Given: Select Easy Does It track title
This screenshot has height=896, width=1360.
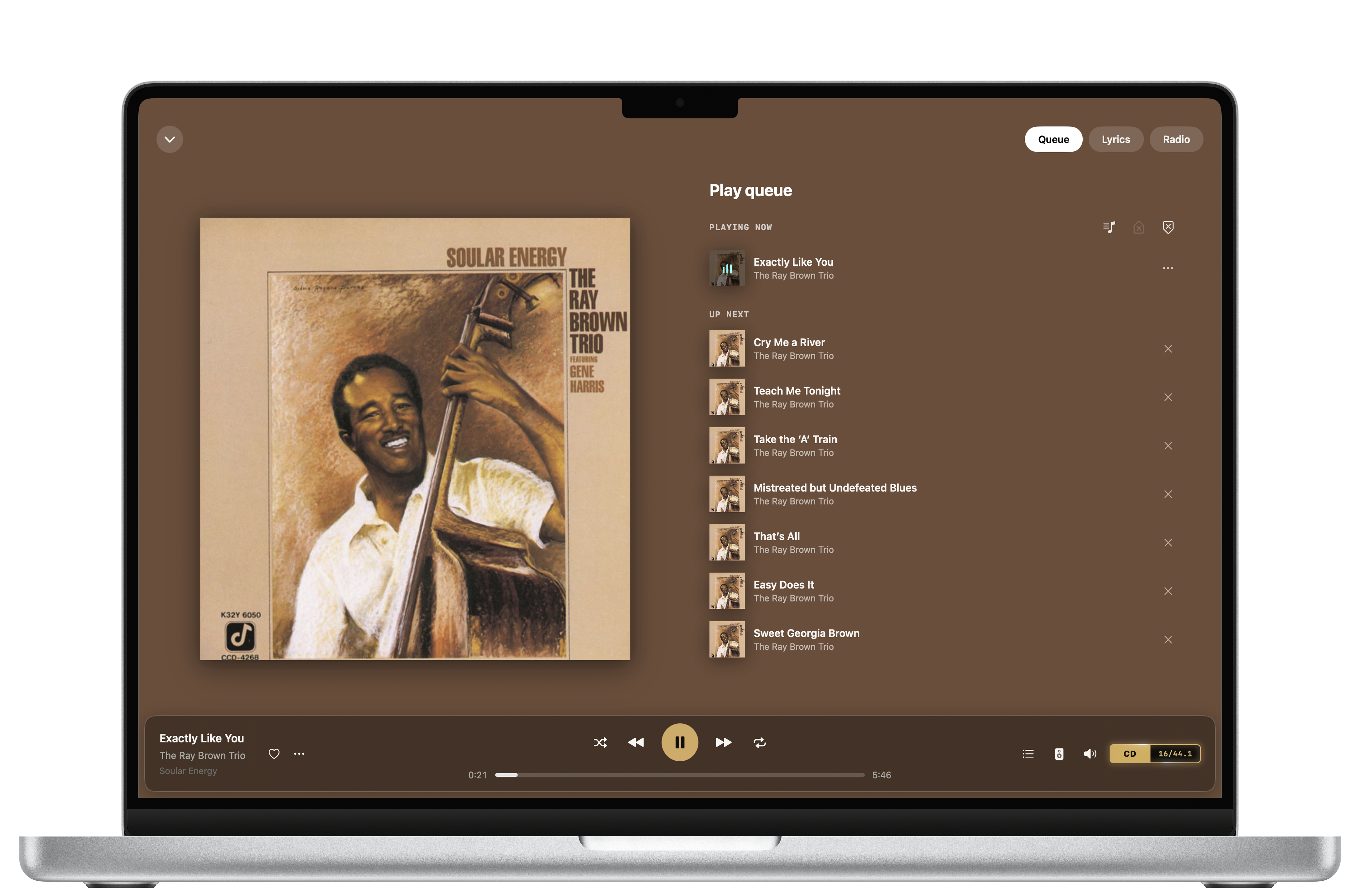Looking at the screenshot, I should 783,585.
